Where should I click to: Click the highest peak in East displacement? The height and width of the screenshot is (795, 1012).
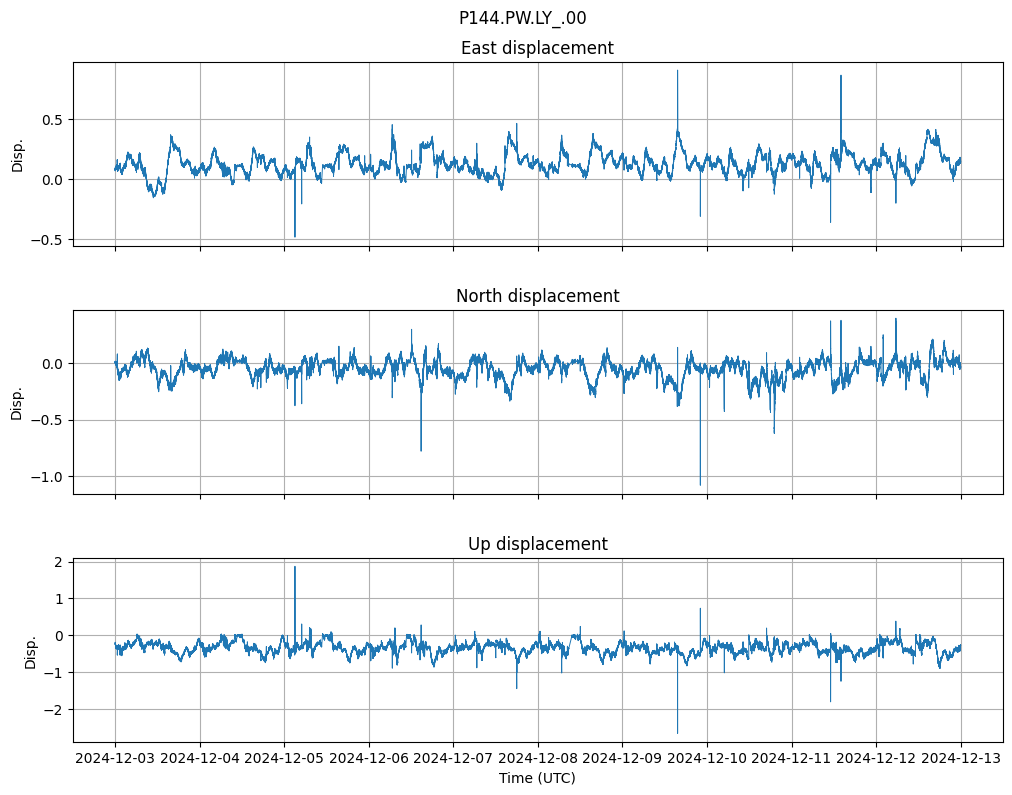click(677, 72)
